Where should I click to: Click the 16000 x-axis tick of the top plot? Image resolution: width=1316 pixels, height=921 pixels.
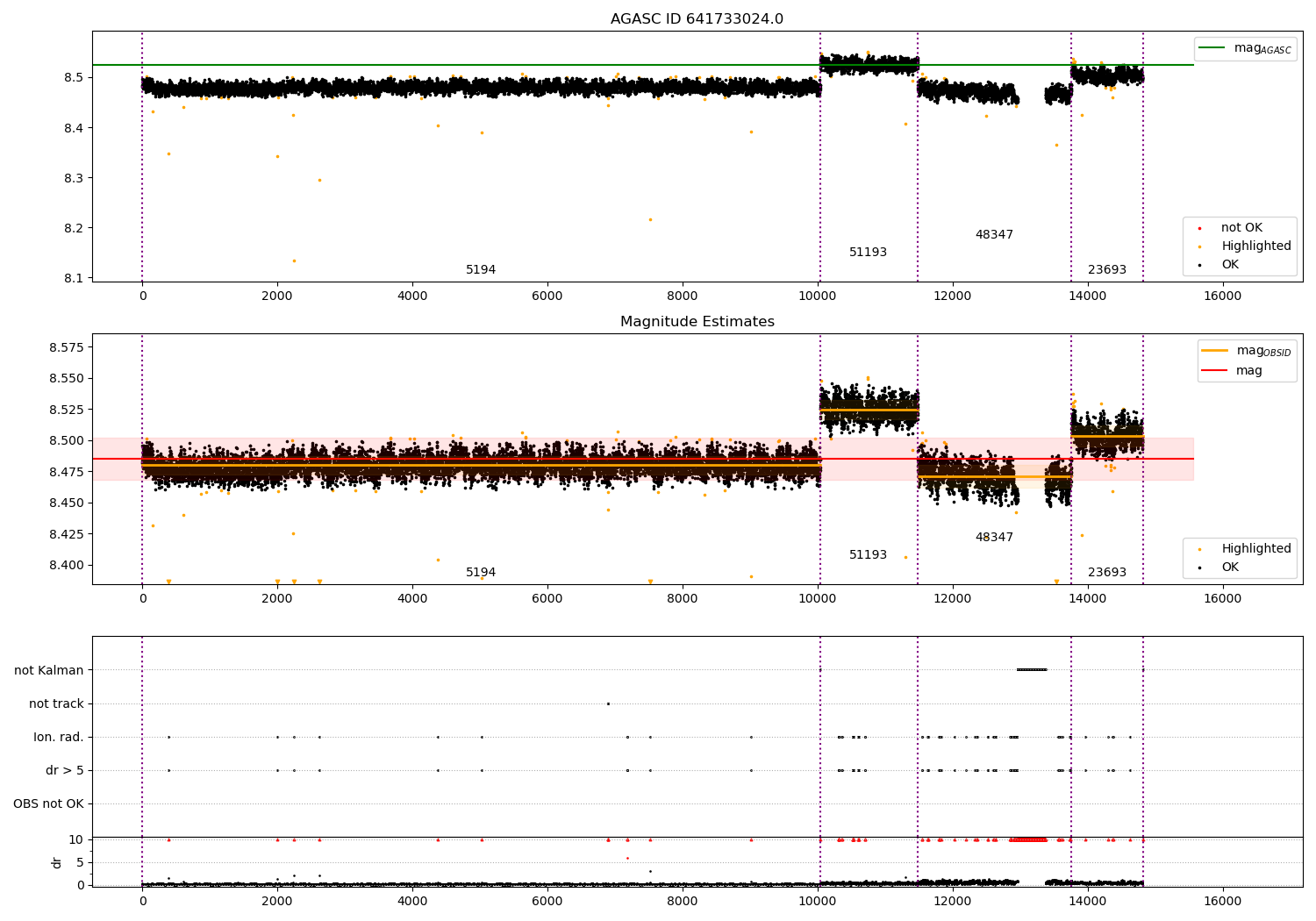1223,296
